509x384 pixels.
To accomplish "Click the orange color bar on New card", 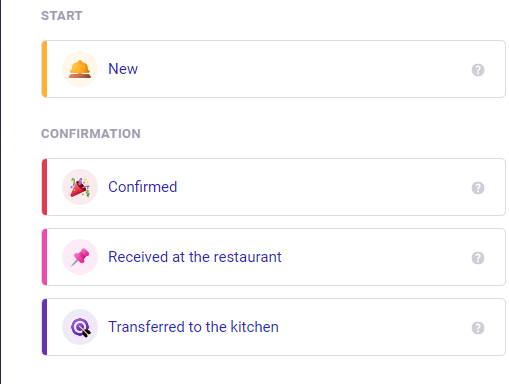I will click(x=44, y=69).
